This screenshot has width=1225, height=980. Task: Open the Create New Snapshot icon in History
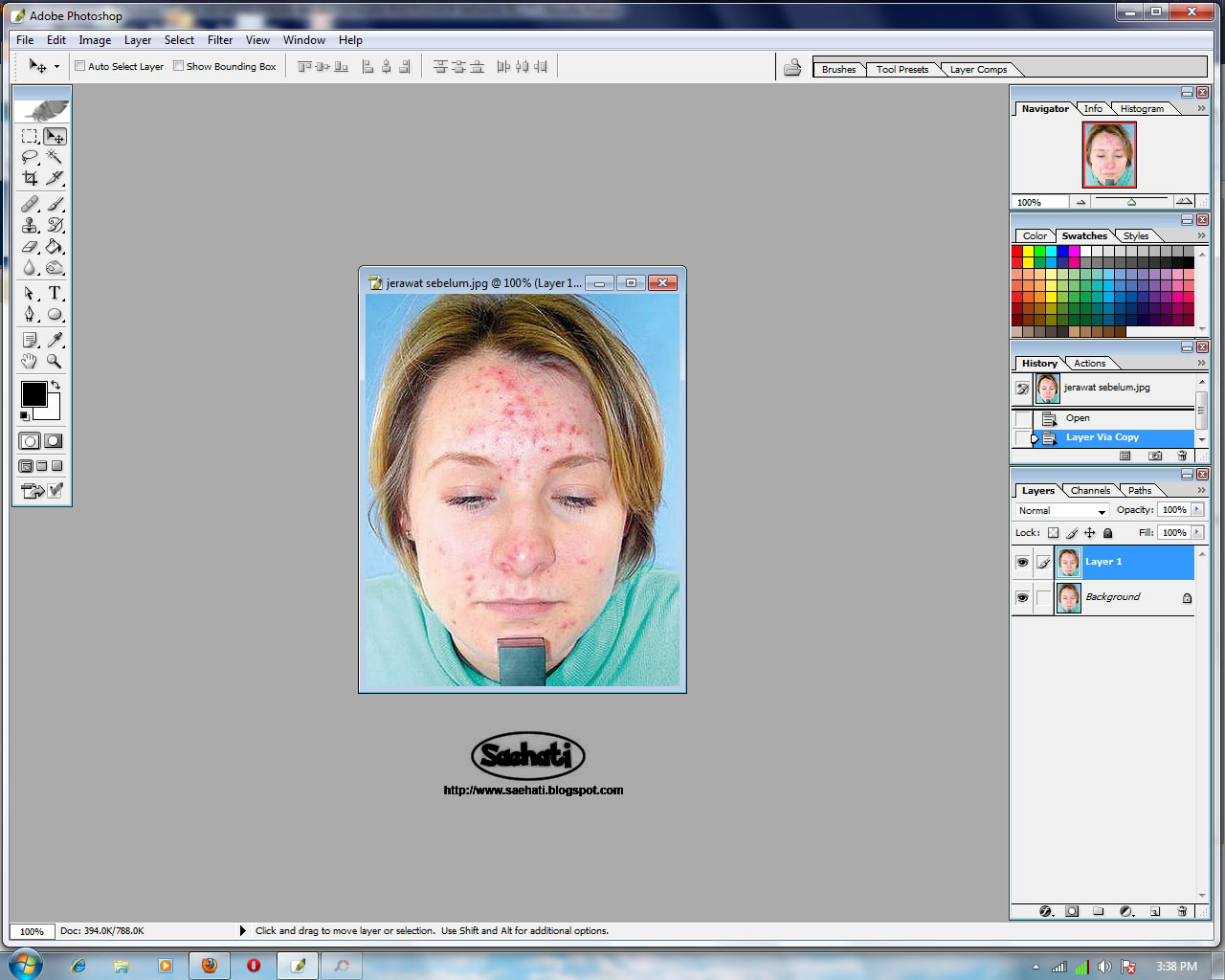(x=1153, y=457)
